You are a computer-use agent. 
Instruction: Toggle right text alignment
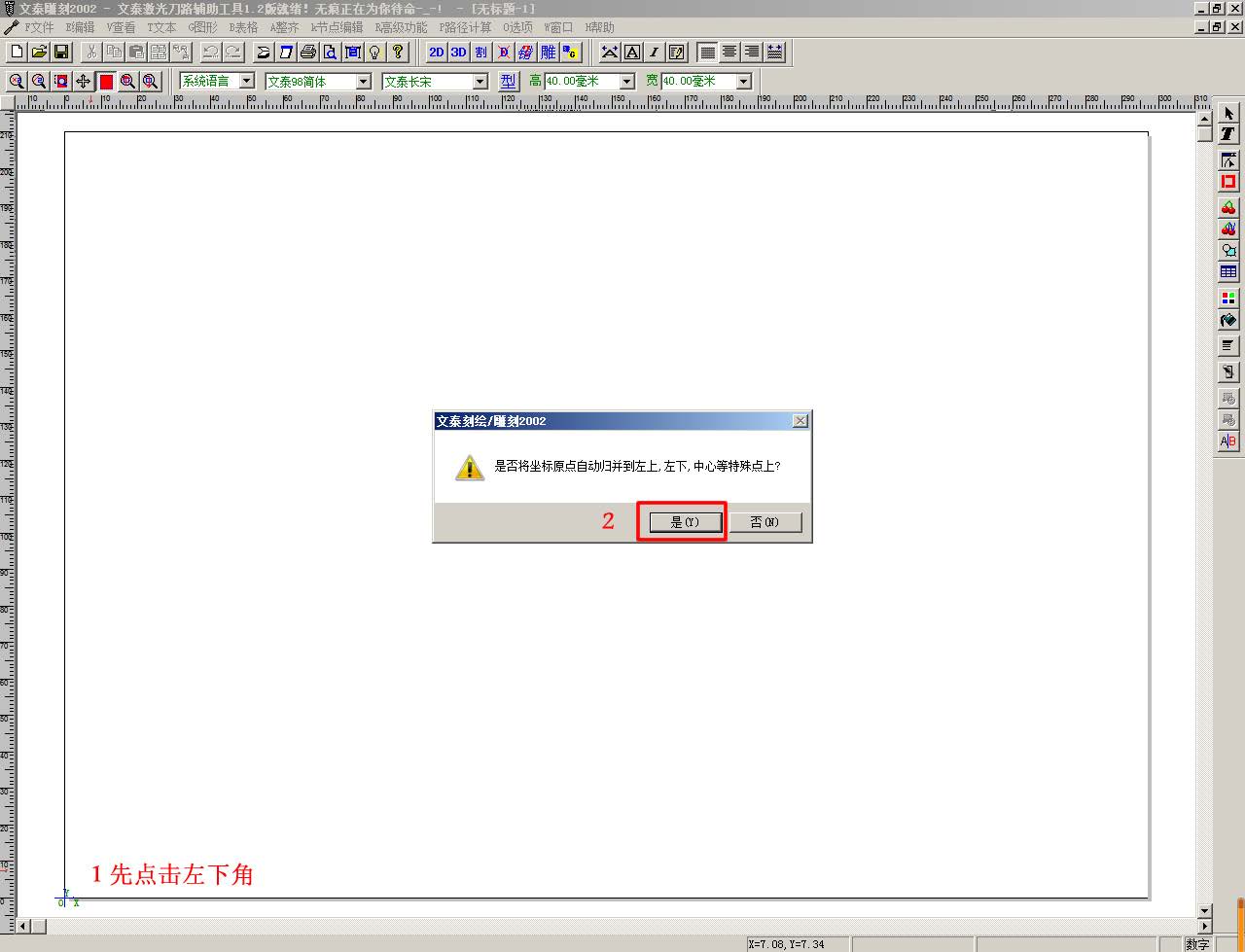[752, 52]
